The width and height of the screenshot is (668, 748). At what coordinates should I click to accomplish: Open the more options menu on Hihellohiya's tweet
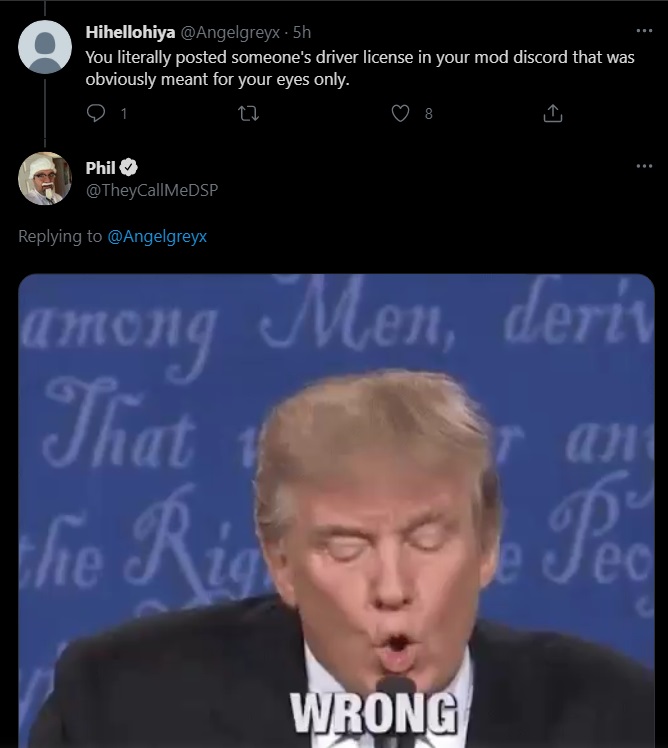coord(644,31)
